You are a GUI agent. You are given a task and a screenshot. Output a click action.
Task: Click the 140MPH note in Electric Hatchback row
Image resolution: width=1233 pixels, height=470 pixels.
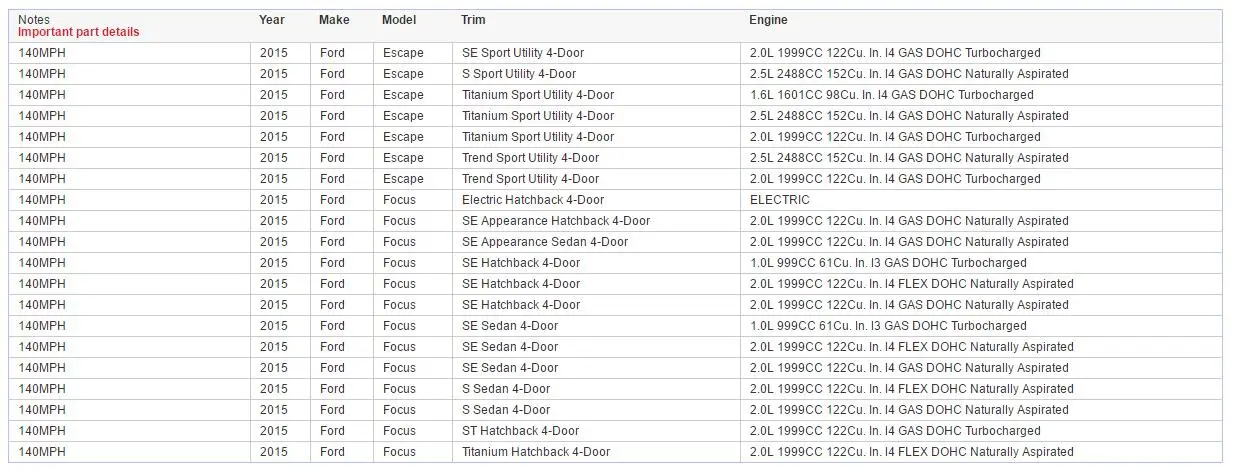pos(42,200)
